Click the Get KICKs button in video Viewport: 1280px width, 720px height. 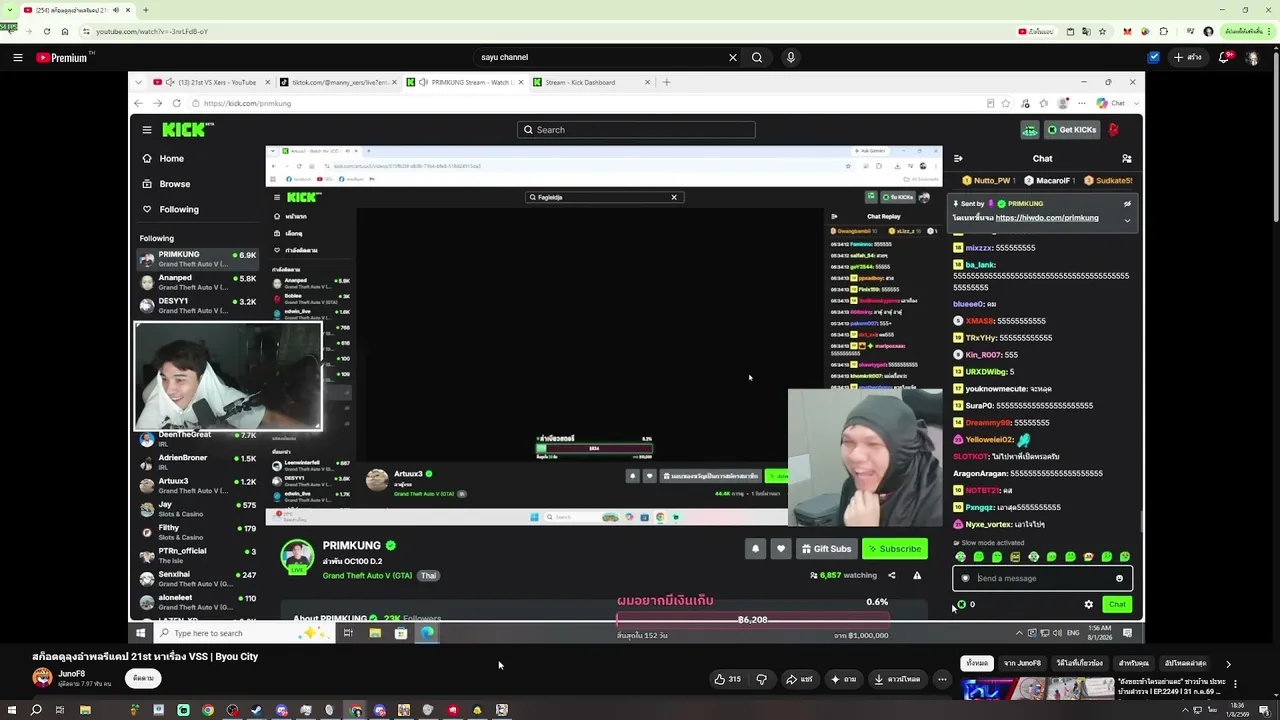coord(1072,130)
